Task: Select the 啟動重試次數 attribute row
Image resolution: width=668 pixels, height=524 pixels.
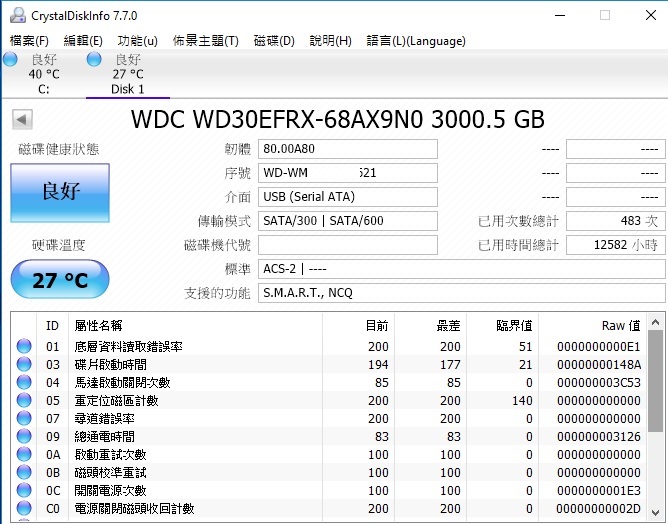Action: tap(328, 454)
